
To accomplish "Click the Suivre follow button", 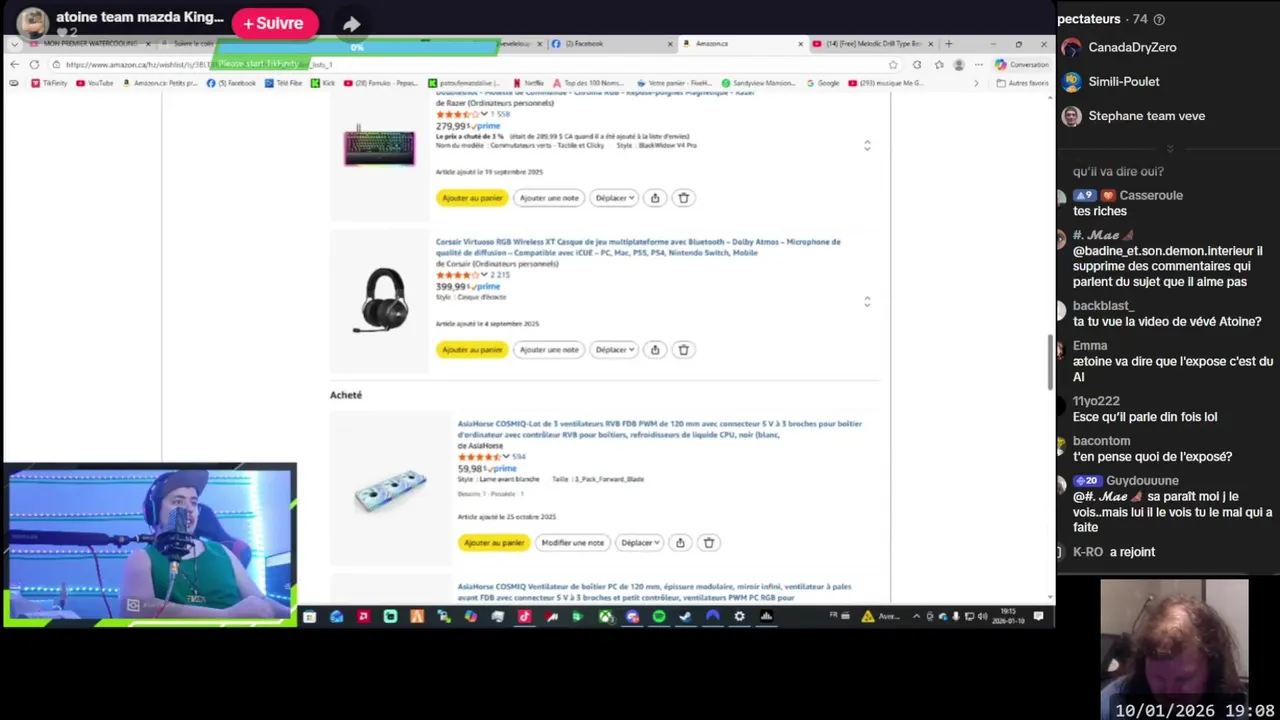I will click(x=274, y=23).
